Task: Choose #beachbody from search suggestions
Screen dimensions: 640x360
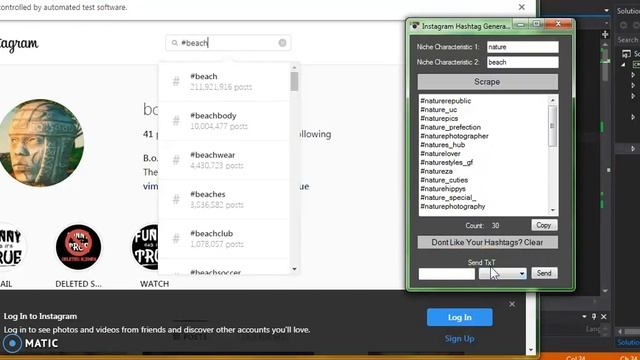Action: click(223, 120)
